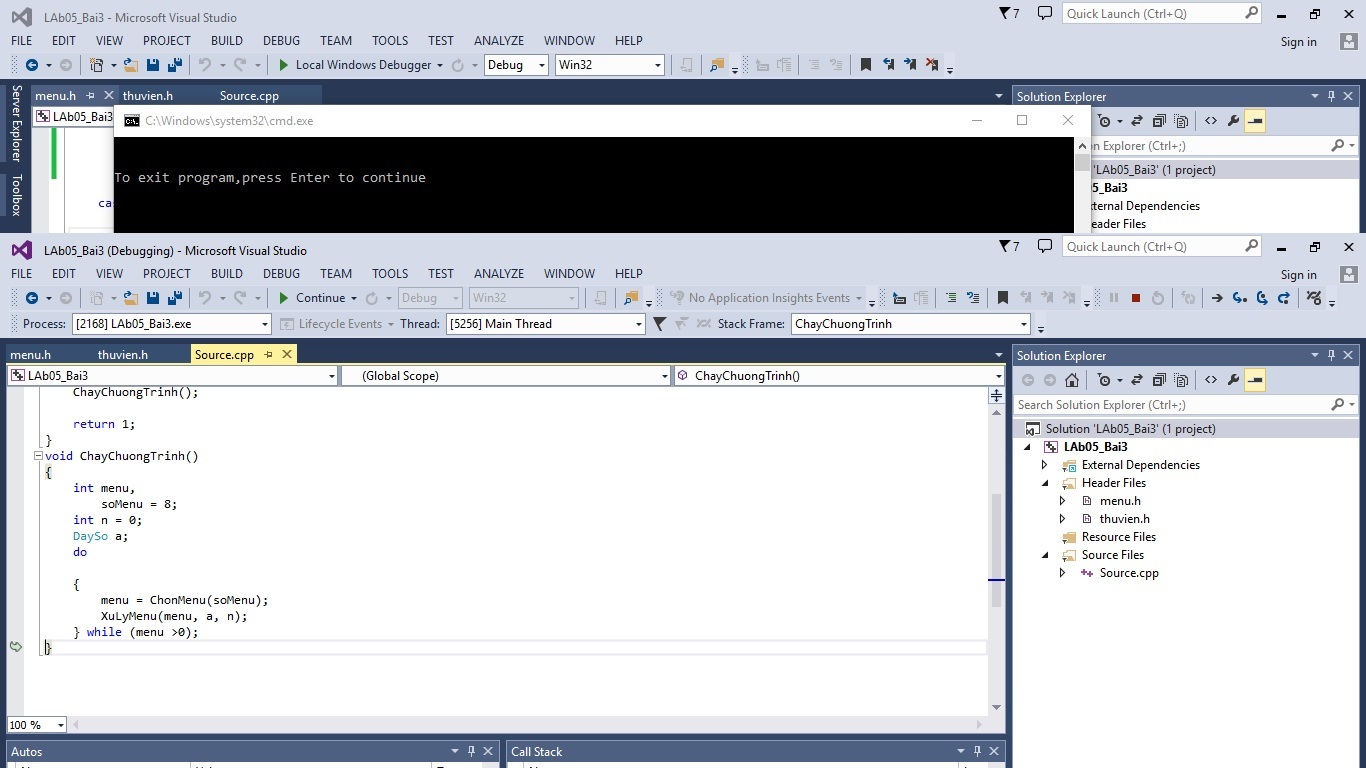Click the Show Next Statement arrow icon
The image size is (1366, 768).
tap(1217, 298)
